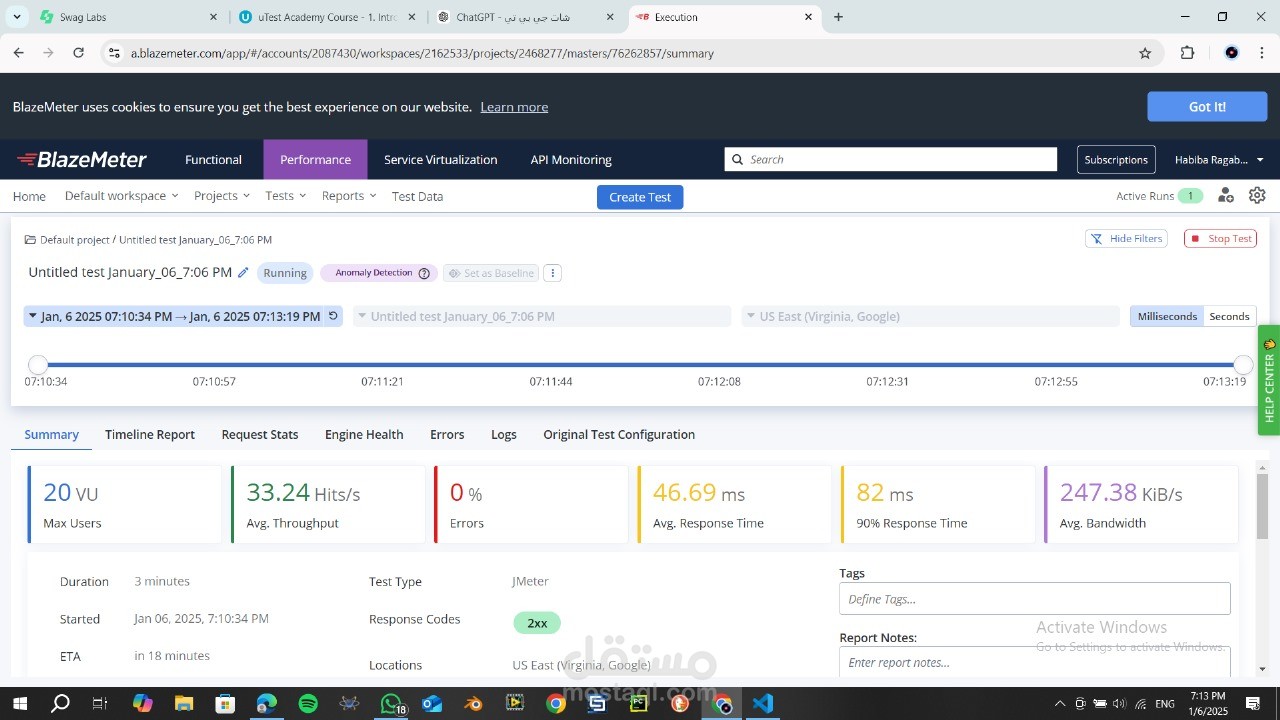Open Blender from the taskbar
Image resolution: width=1280 pixels, height=720 pixels.
click(473, 703)
